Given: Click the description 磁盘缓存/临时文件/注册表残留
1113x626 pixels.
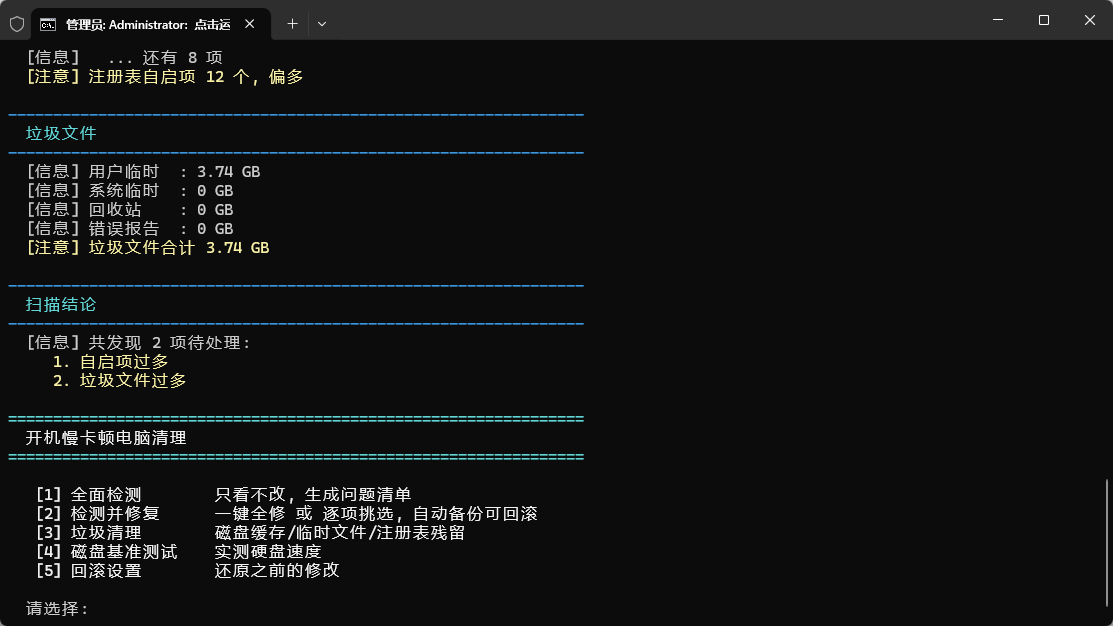Looking at the screenshot, I should point(340,533).
